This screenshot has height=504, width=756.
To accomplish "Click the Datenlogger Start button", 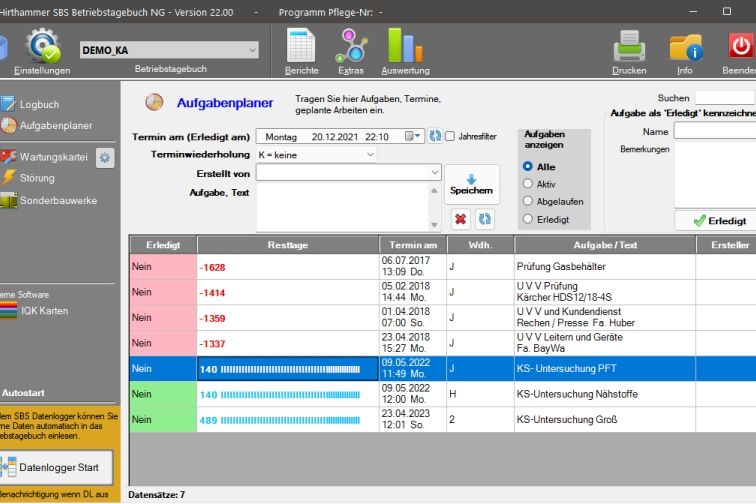I will (58, 467).
